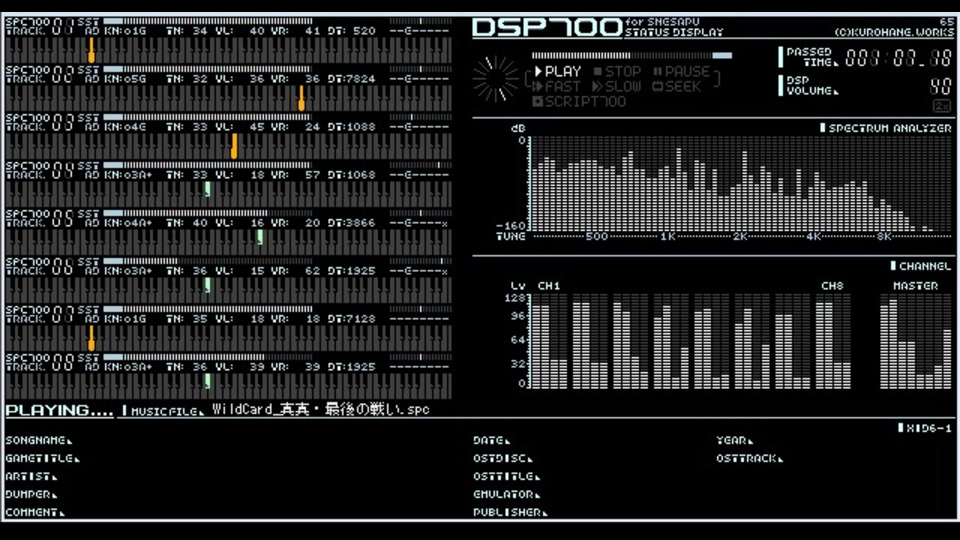The image size is (960, 540).
Task: Click the TUNE label under the spectrum
Action: (511, 236)
